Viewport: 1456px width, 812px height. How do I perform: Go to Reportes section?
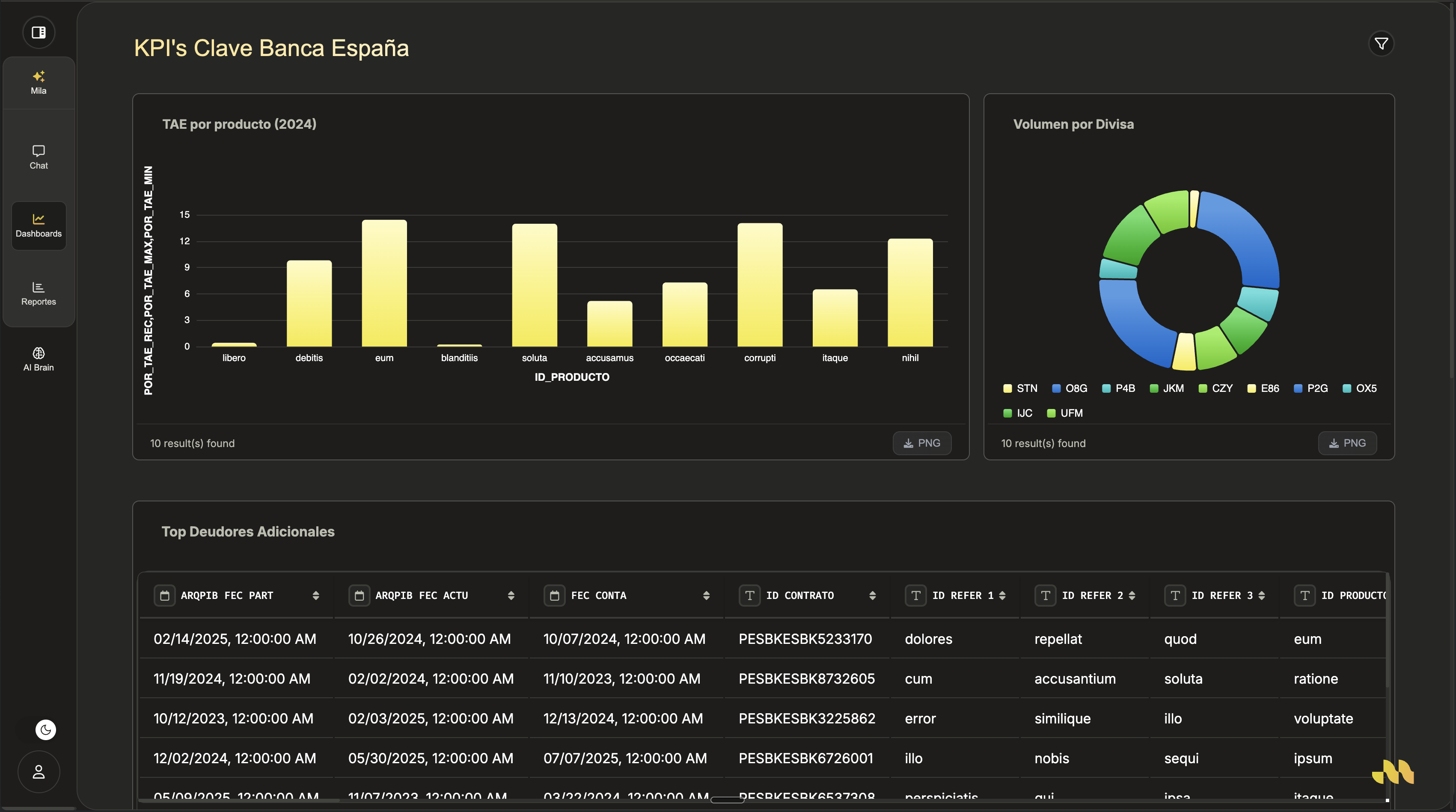point(39,293)
